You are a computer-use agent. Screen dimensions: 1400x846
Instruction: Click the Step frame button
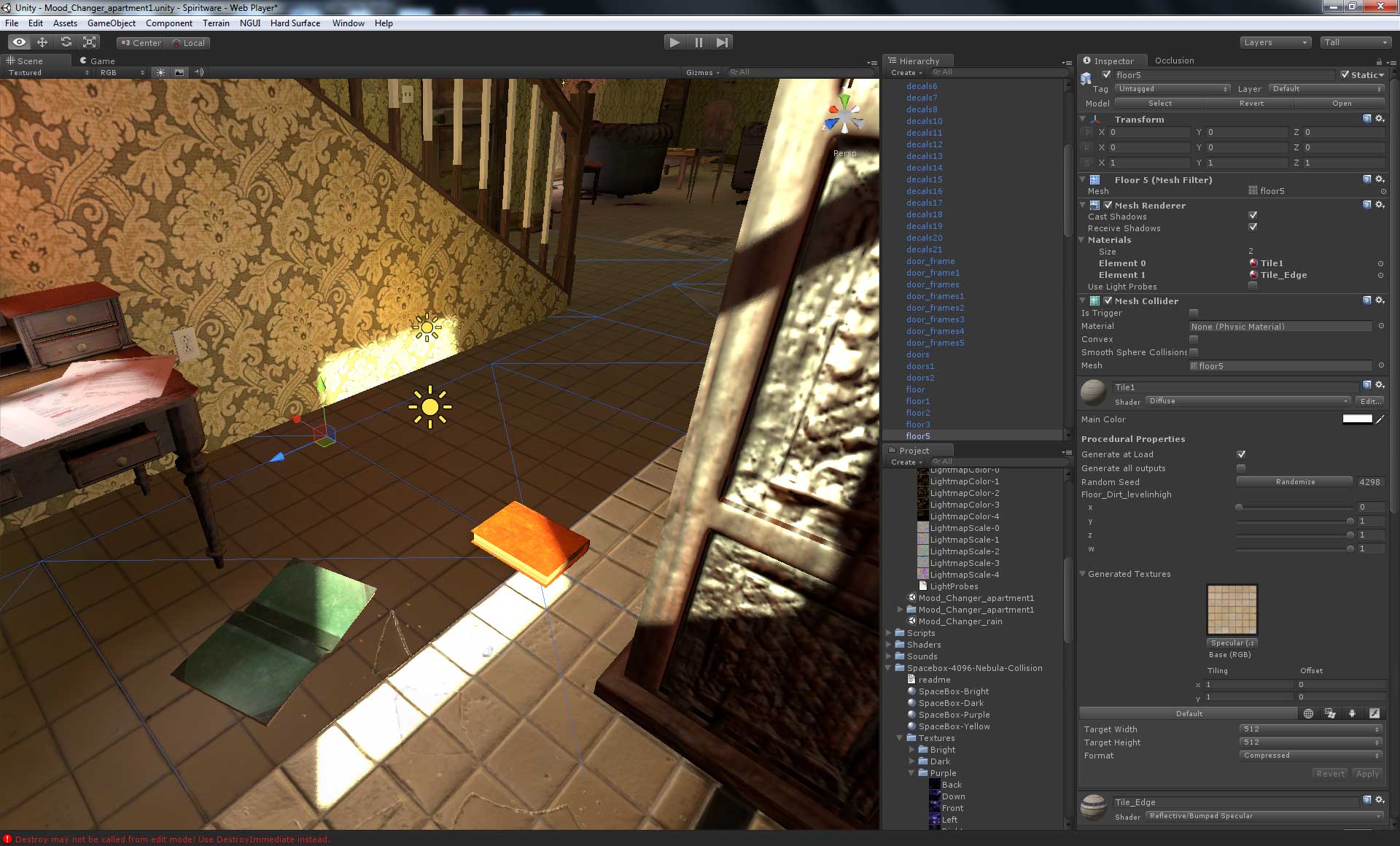coord(721,42)
